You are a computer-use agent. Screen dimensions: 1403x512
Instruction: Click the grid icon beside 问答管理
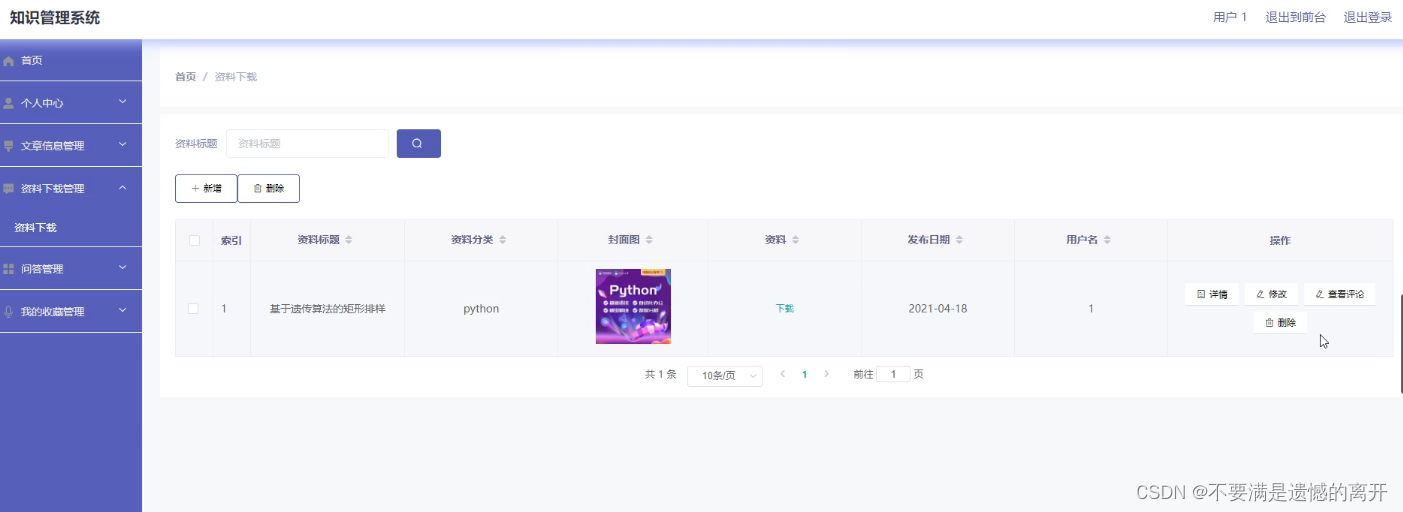point(9,269)
